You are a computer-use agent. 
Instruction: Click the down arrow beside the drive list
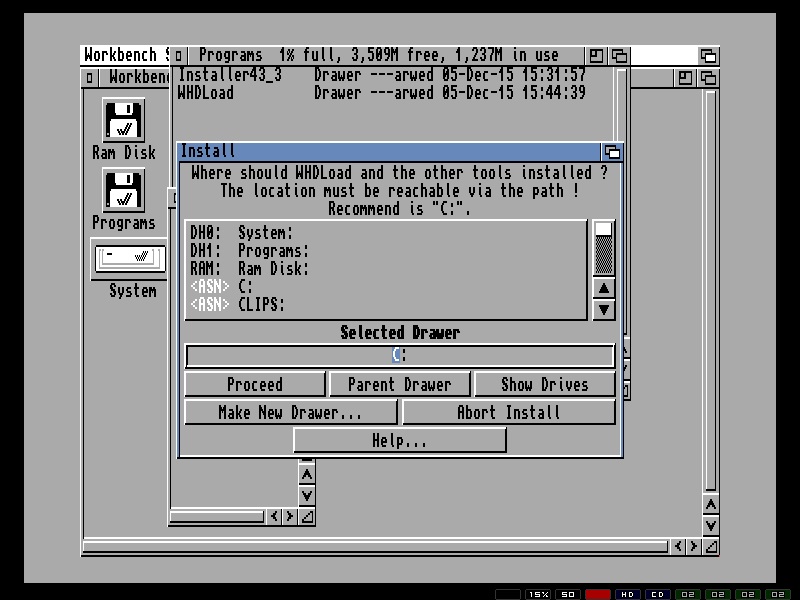click(x=604, y=310)
